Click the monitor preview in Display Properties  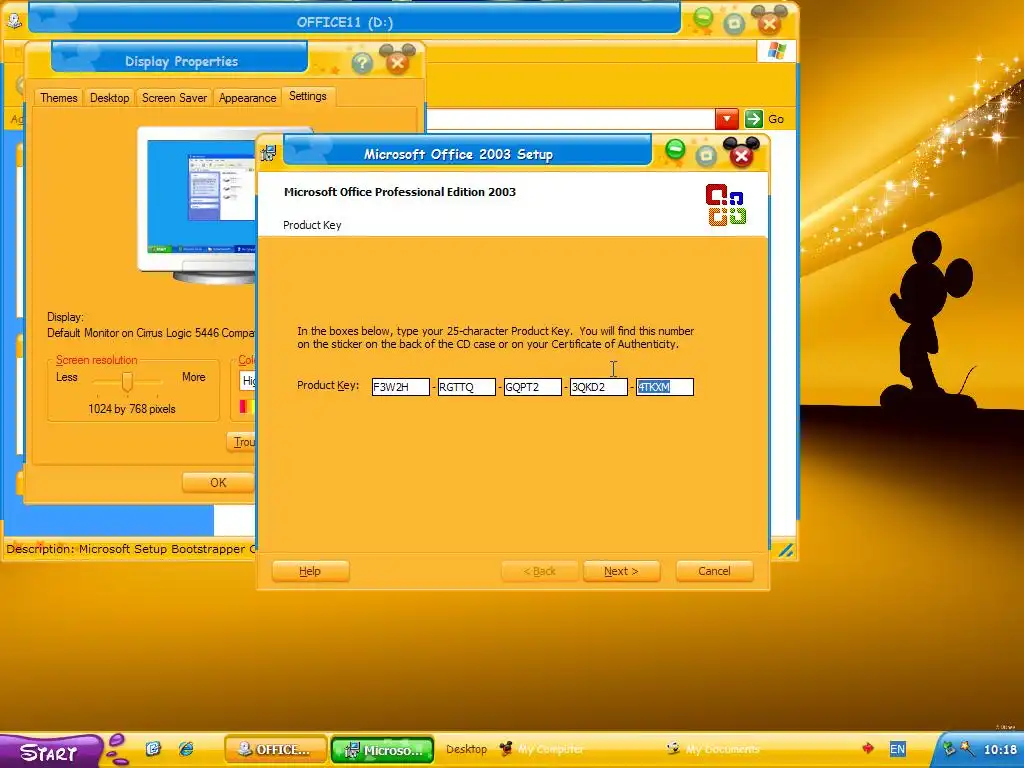pyautogui.click(x=199, y=204)
